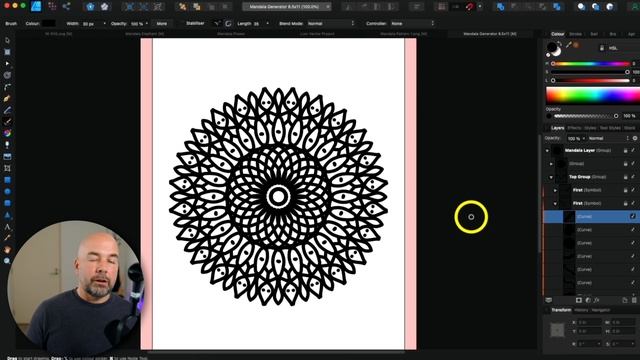Toggle window stabiliser mode

click(x=228, y=24)
